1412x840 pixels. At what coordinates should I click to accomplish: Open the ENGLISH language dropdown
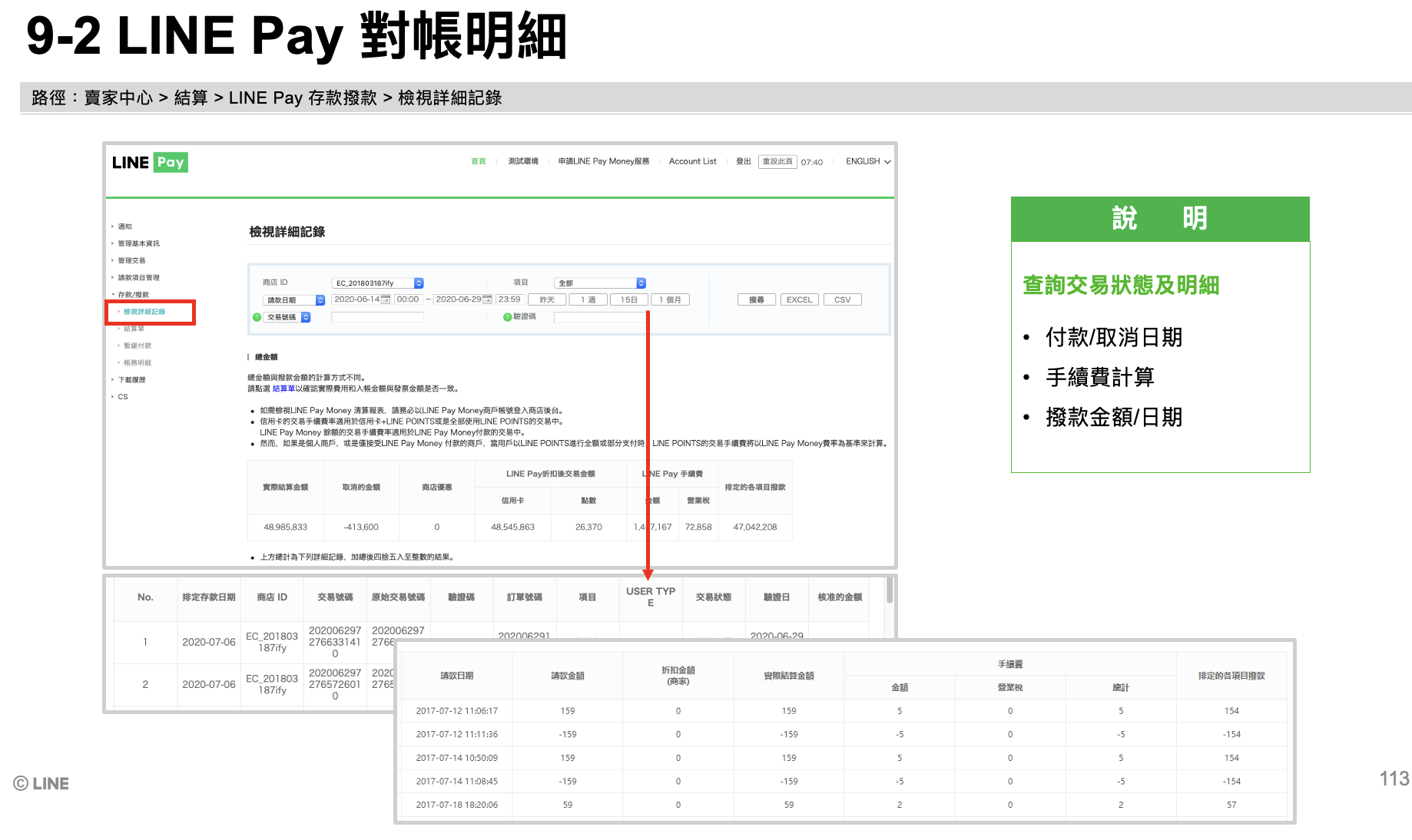[868, 161]
